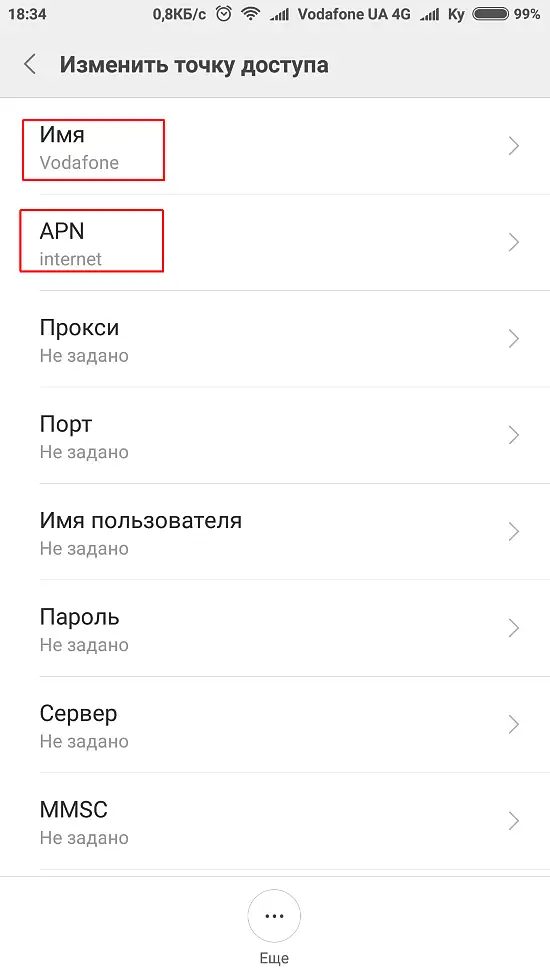550x970 pixels.
Task: Tap the Wi-Fi status bar icon
Action: pyautogui.click(x=251, y=14)
